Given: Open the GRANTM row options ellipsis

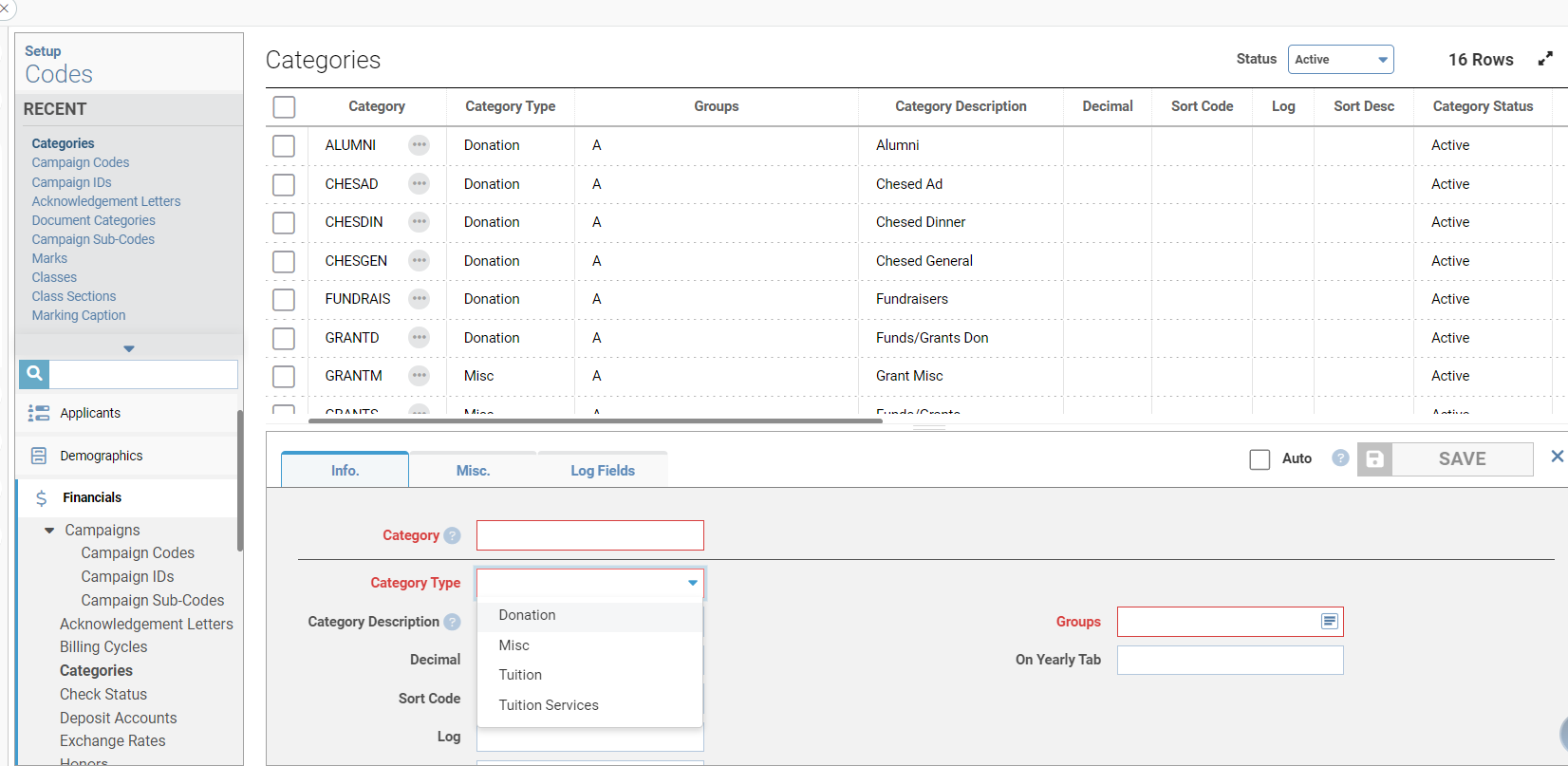Looking at the screenshot, I should point(419,376).
